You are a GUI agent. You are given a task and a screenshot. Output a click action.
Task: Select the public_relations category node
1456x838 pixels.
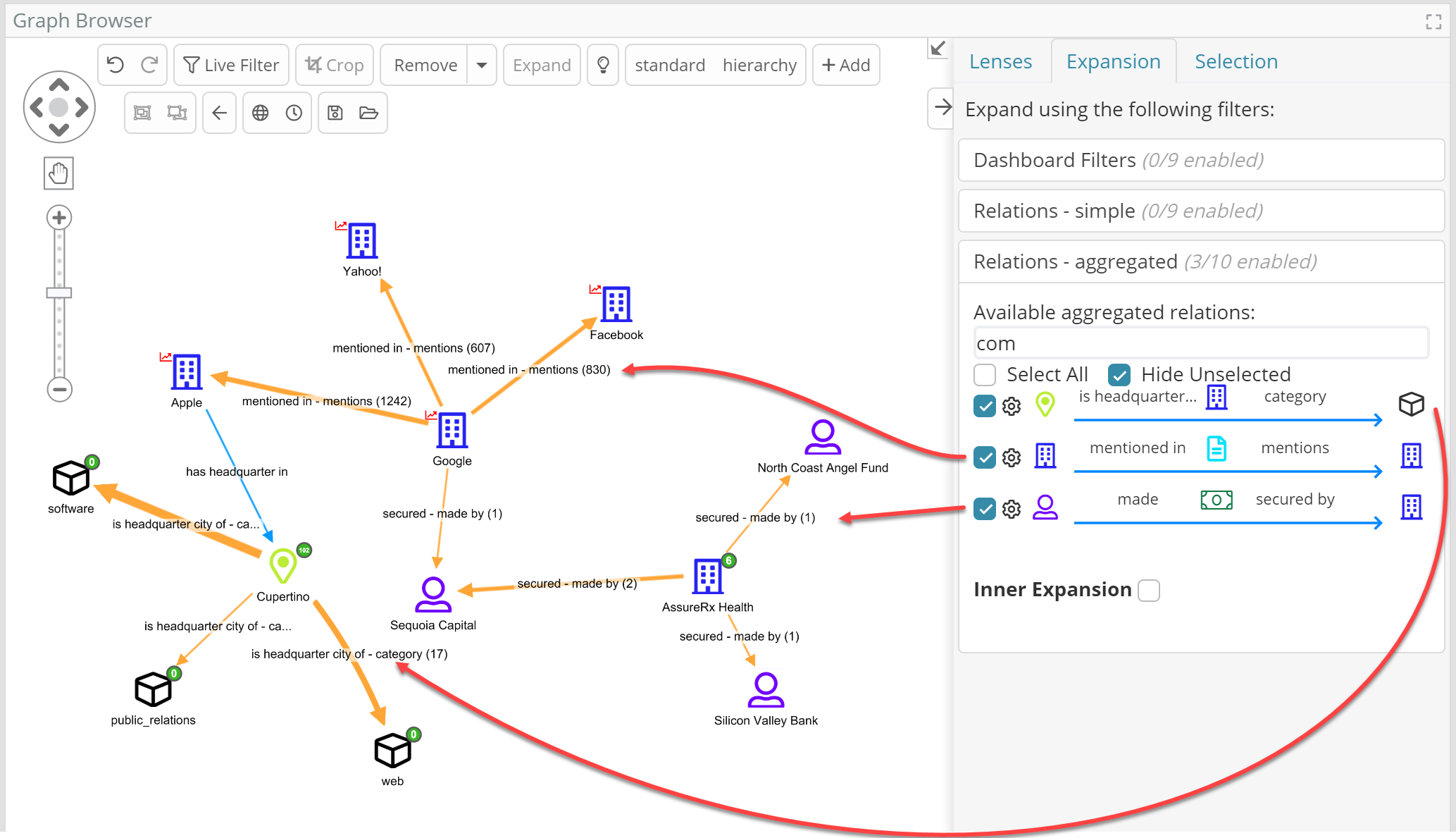[x=153, y=689]
